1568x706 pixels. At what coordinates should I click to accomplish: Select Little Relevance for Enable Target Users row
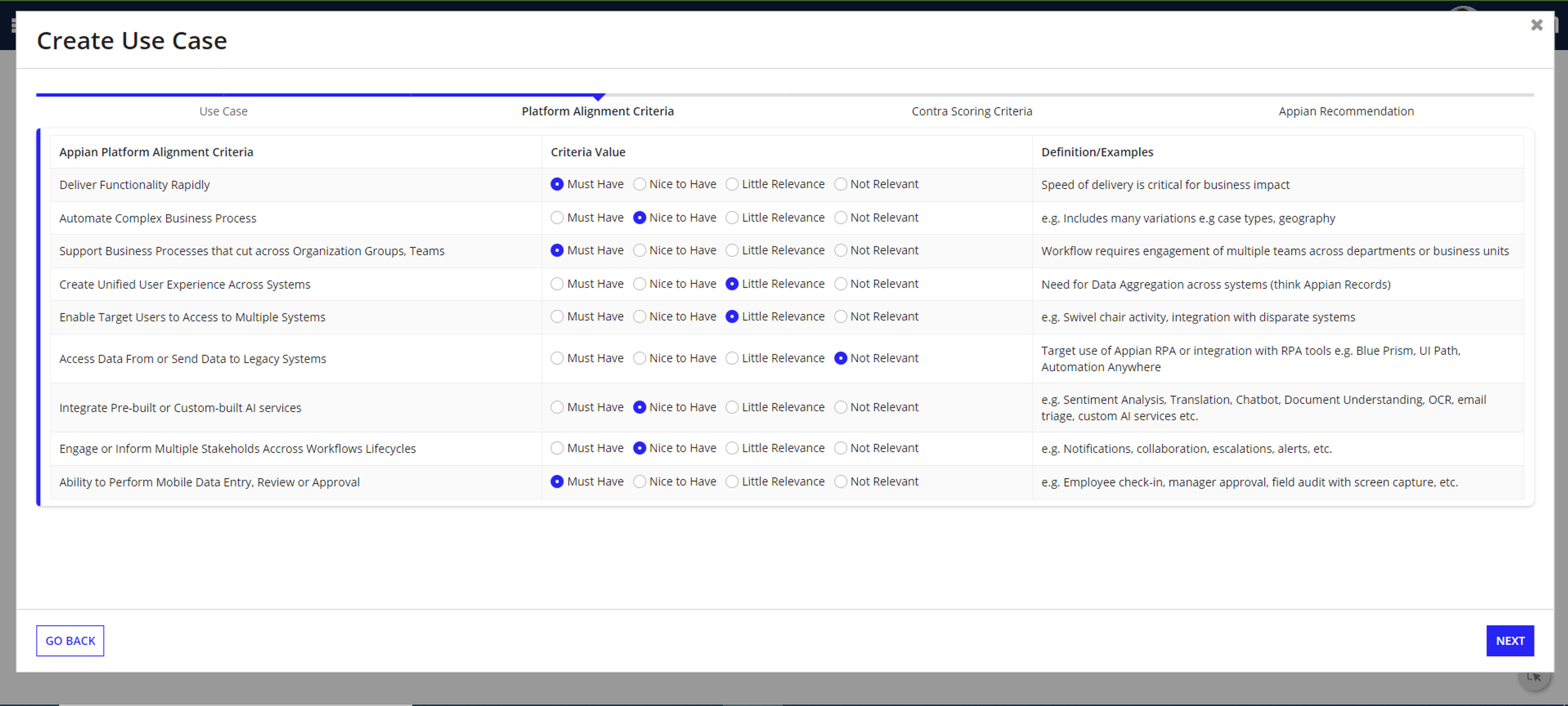coord(732,317)
